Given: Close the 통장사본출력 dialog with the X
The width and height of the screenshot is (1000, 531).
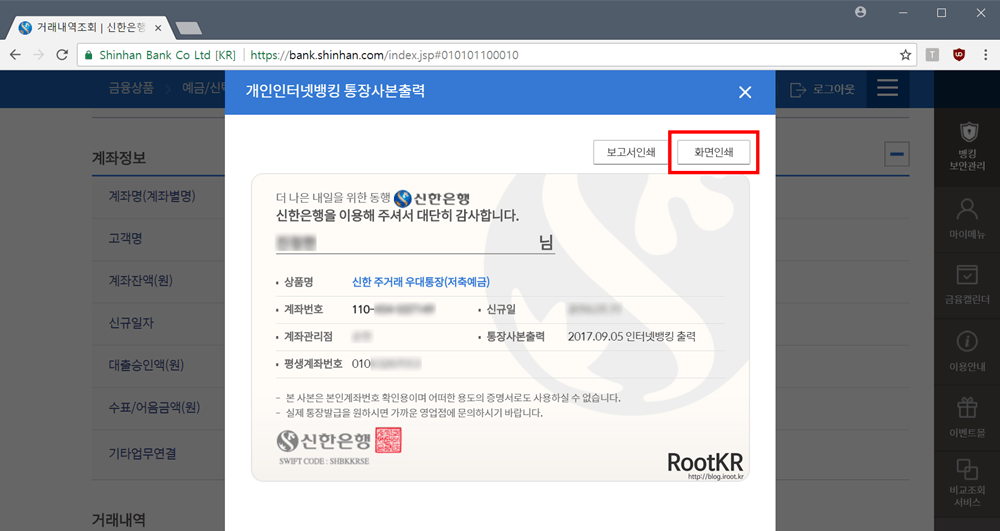Looking at the screenshot, I should 745,92.
